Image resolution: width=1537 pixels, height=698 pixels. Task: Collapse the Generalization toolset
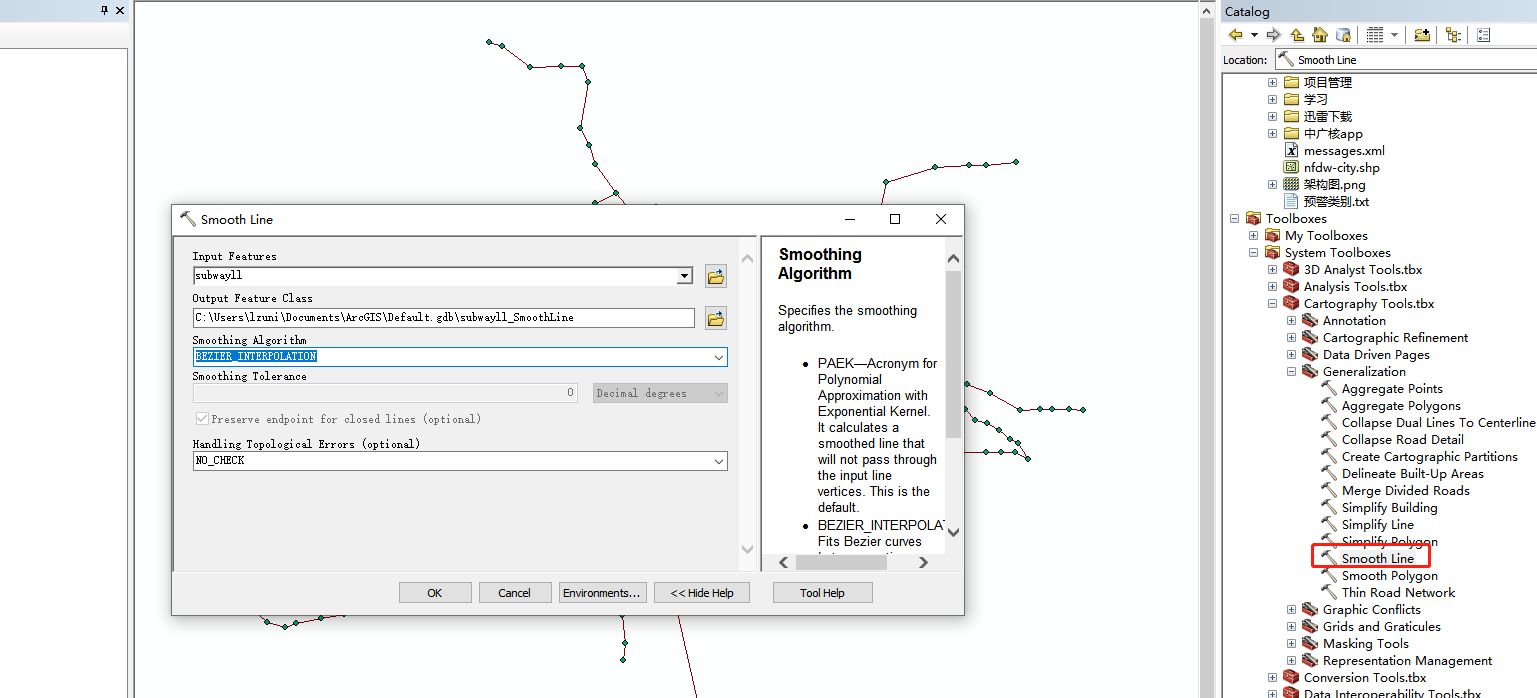point(1291,372)
